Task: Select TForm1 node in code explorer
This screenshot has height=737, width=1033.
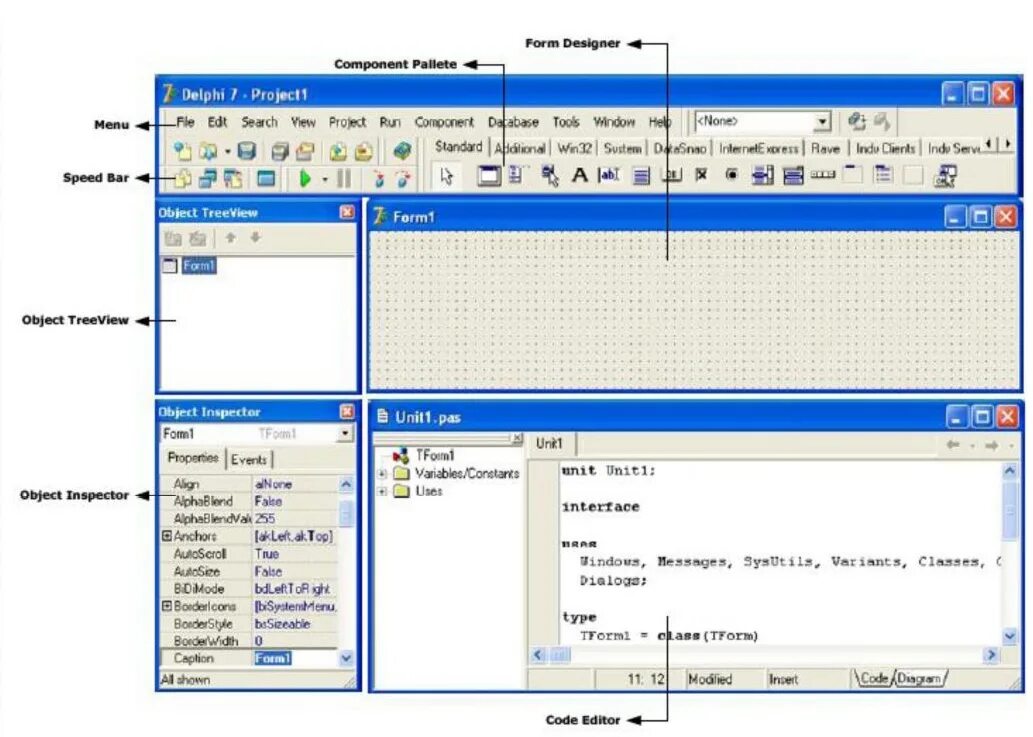Action: pyautogui.click(x=434, y=455)
